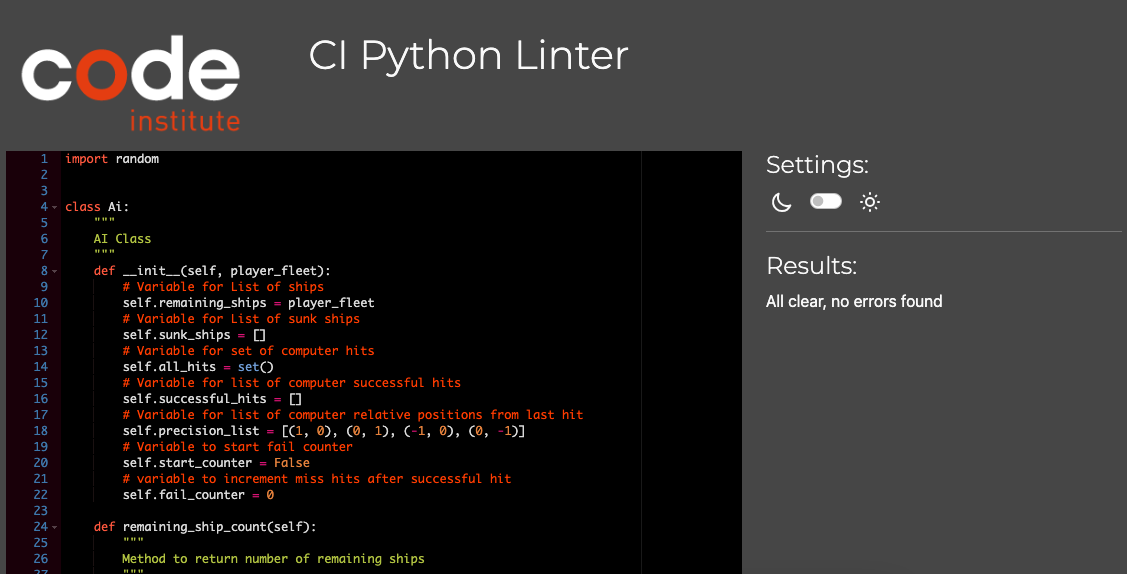Viewport: 1127px width, 574px height.
Task: Click 'self.fail_counter = 0' line
Action: click(x=198, y=495)
